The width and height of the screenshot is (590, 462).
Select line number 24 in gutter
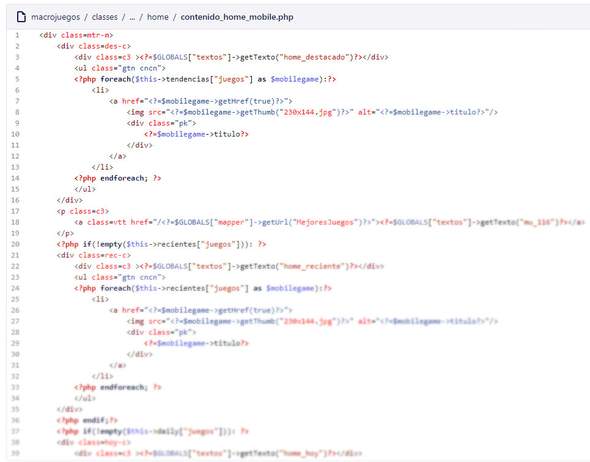[x=15, y=288]
